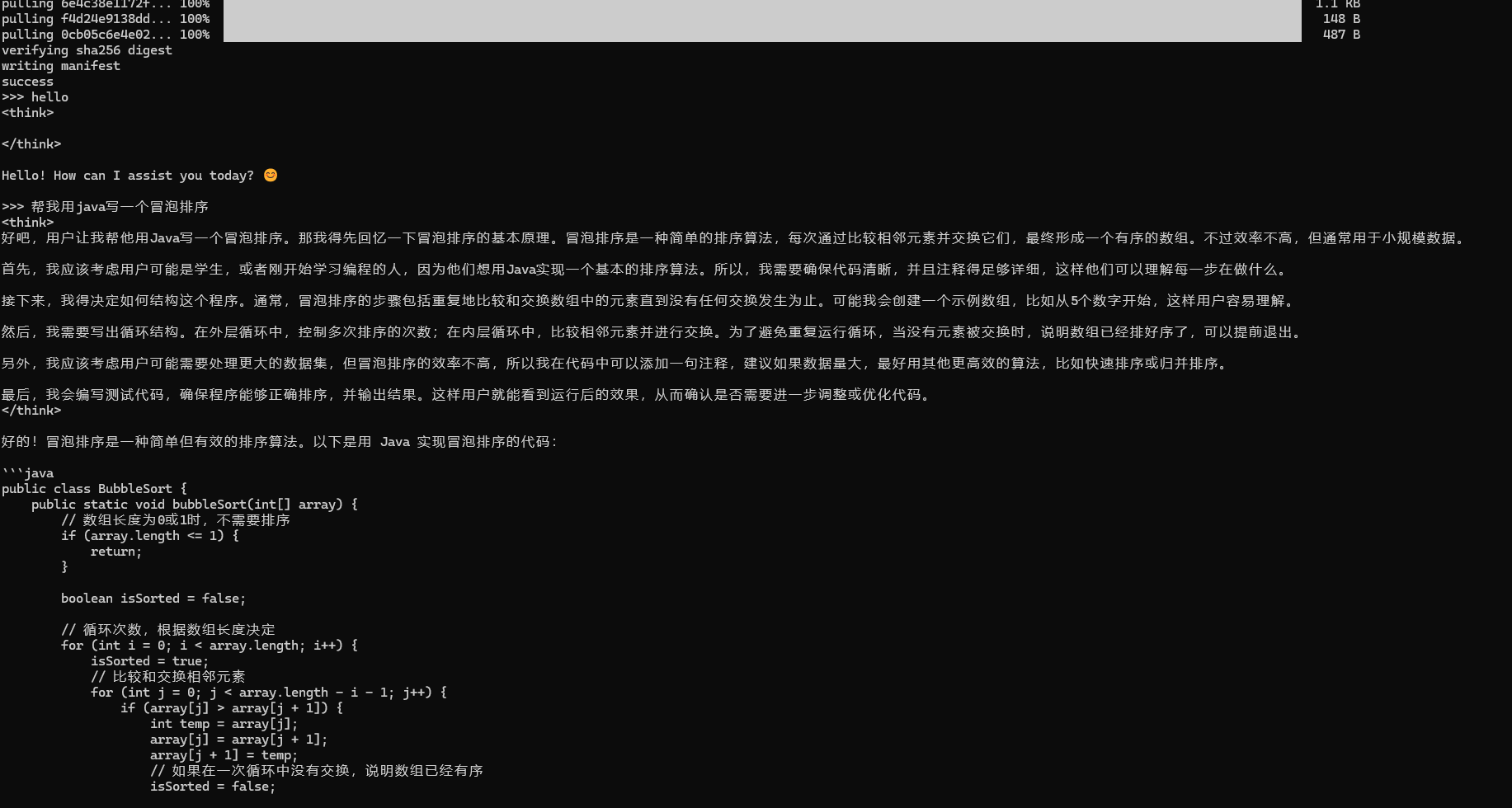Click the 'pulling 0cb05c6e4e02' line
The height and width of the screenshot is (808, 1512).
point(106,35)
